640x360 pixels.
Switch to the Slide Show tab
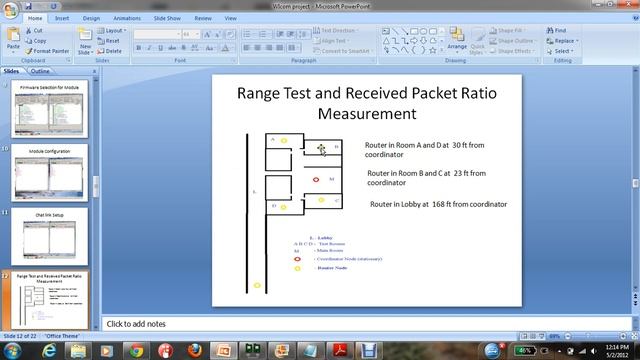pos(167,18)
